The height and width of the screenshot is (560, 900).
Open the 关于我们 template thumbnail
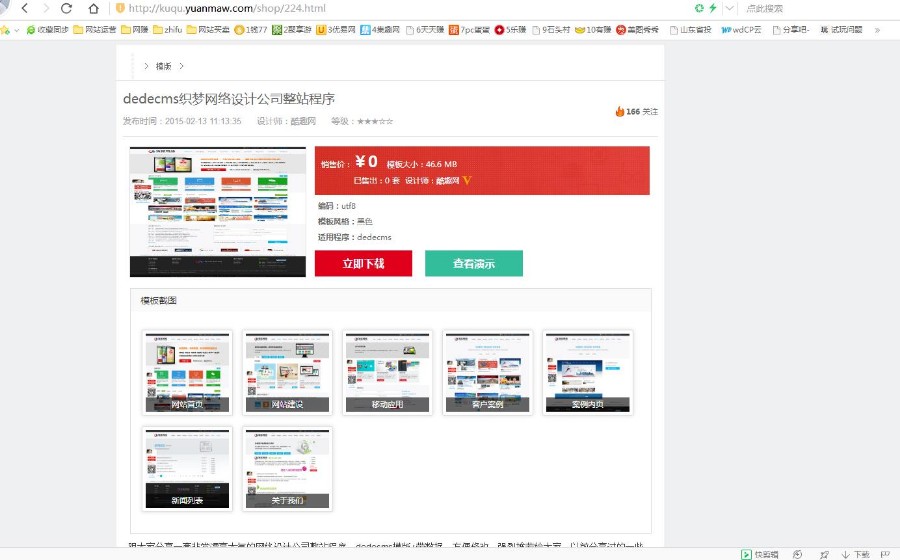(x=287, y=468)
